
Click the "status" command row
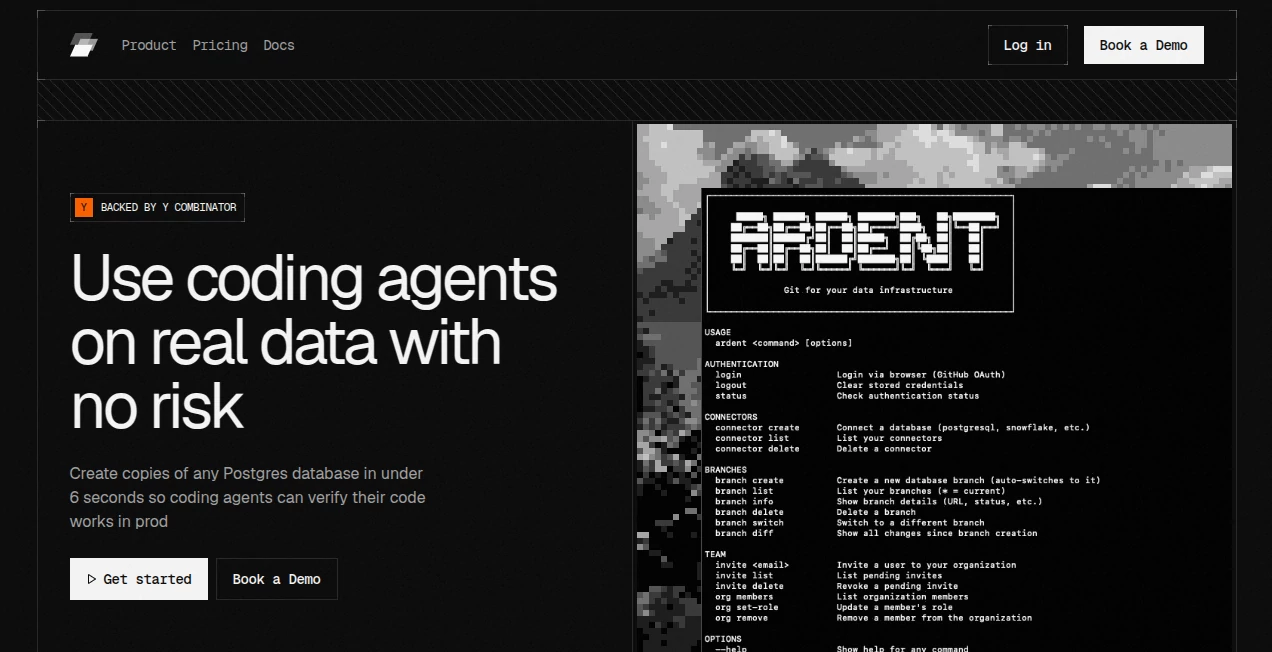pyautogui.click(x=731, y=396)
